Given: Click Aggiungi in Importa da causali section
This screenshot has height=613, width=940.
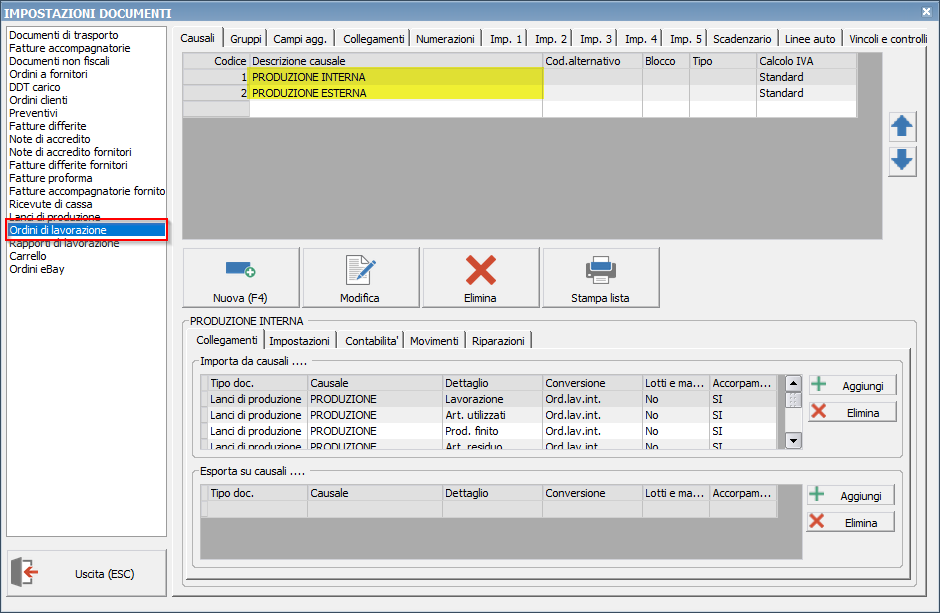Looking at the screenshot, I should pyautogui.click(x=853, y=385).
